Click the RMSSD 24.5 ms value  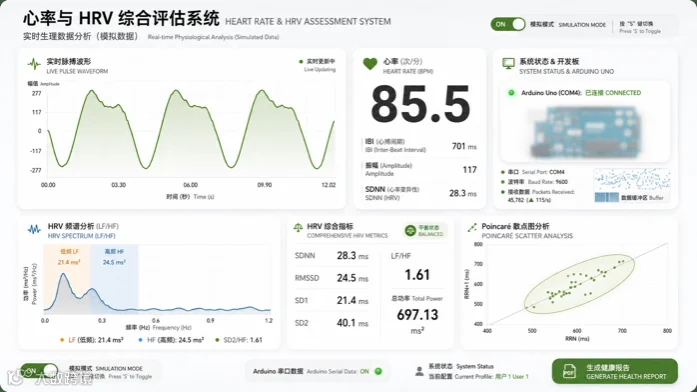[x=353, y=278]
